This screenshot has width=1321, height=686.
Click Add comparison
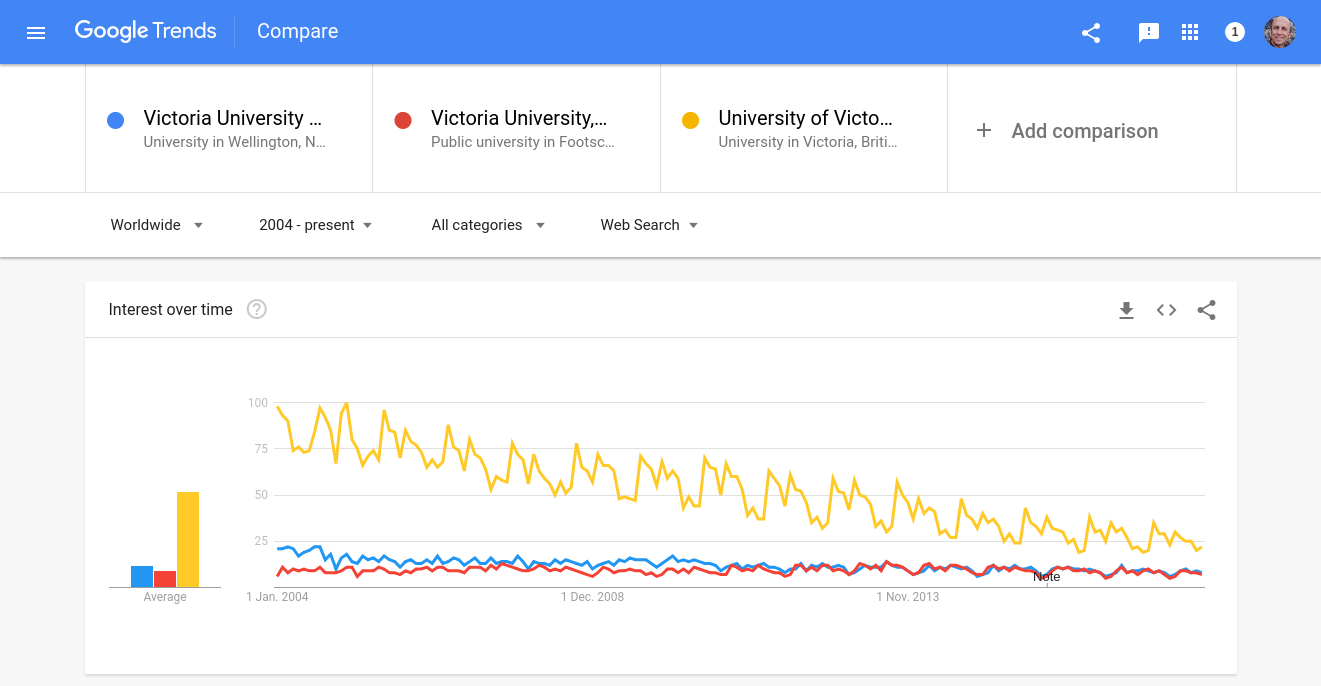[x=1067, y=131]
